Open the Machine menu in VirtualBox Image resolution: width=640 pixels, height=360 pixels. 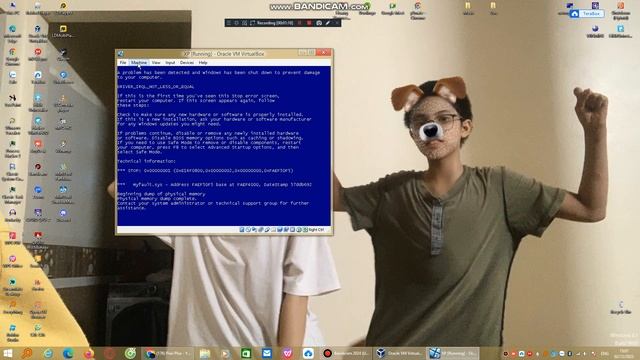click(x=139, y=63)
